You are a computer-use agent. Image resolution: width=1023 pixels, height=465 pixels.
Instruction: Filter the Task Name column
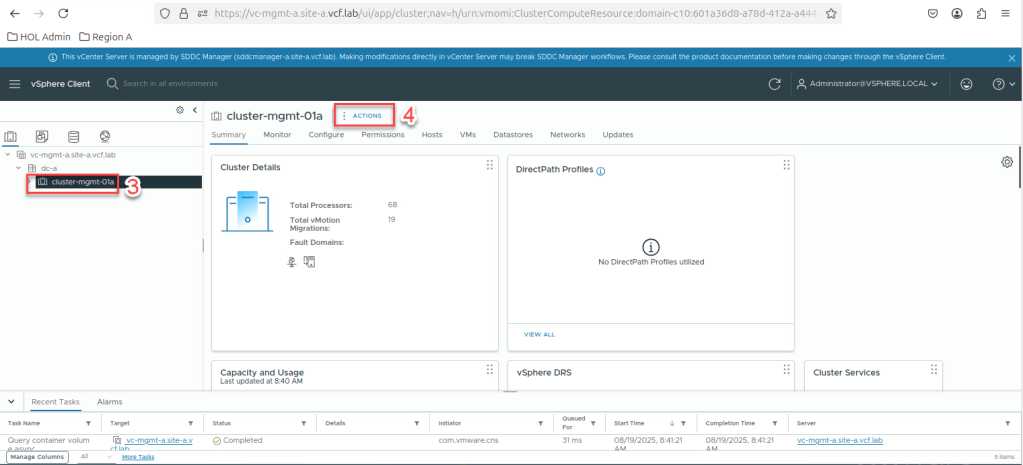click(91, 424)
